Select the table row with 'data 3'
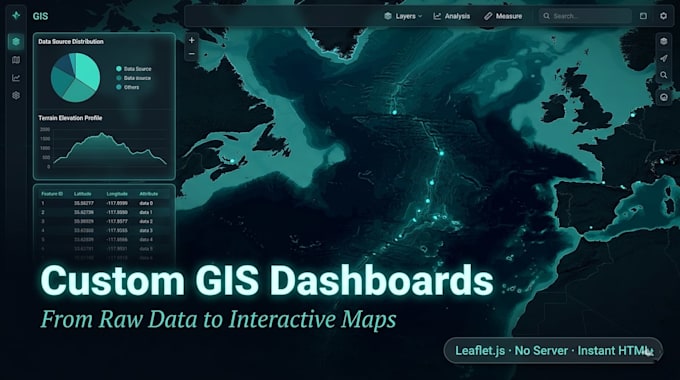The height and width of the screenshot is (380, 680). pos(104,231)
